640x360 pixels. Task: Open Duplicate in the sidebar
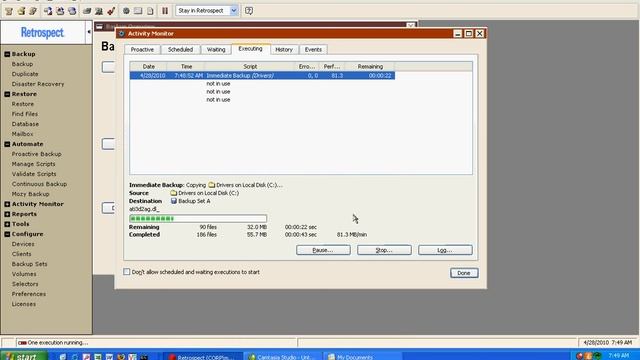pyautogui.click(x=25, y=74)
